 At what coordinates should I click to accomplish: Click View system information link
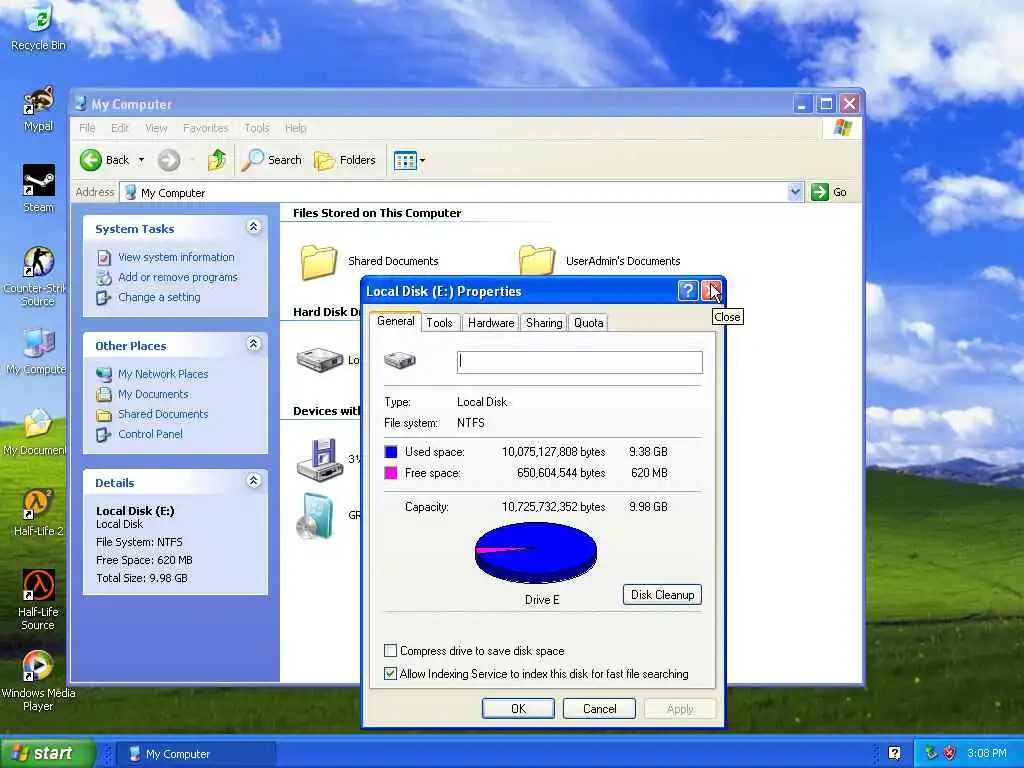pyautogui.click(x=176, y=257)
